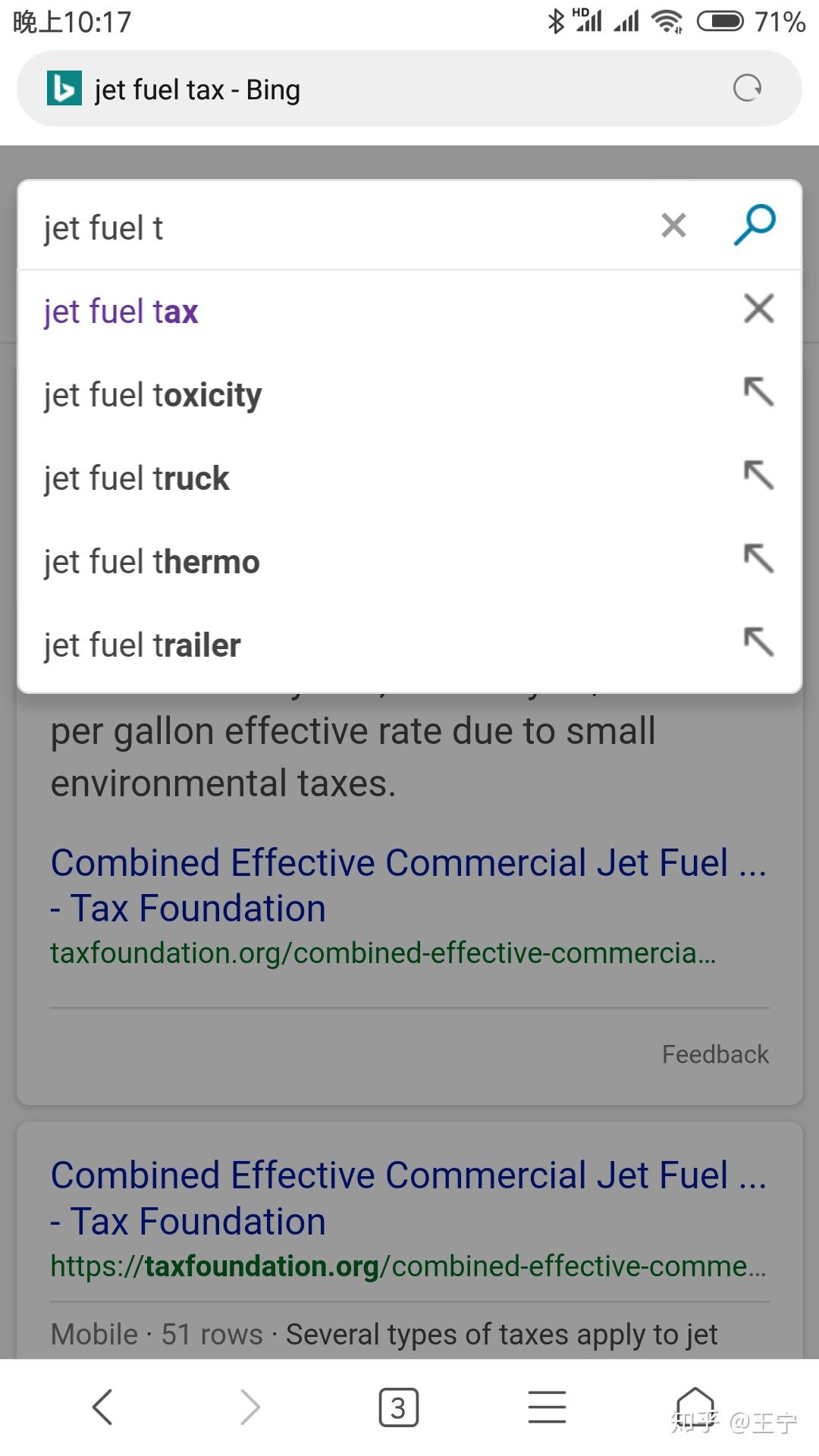Image resolution: width=819 pixels, height=1456 pixels.
Task: Tap the magnifier search icon
Action: click(x=755, y=225)
